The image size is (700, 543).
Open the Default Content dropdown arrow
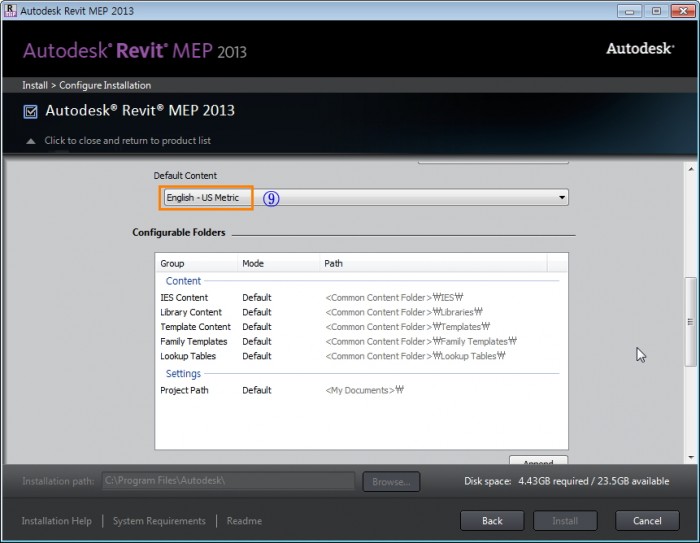[563, 198]
